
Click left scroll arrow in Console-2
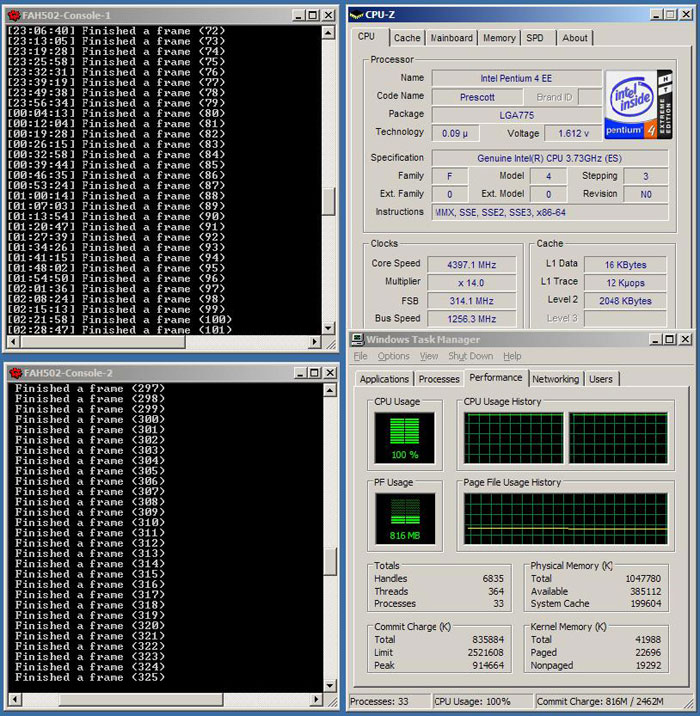15,699
